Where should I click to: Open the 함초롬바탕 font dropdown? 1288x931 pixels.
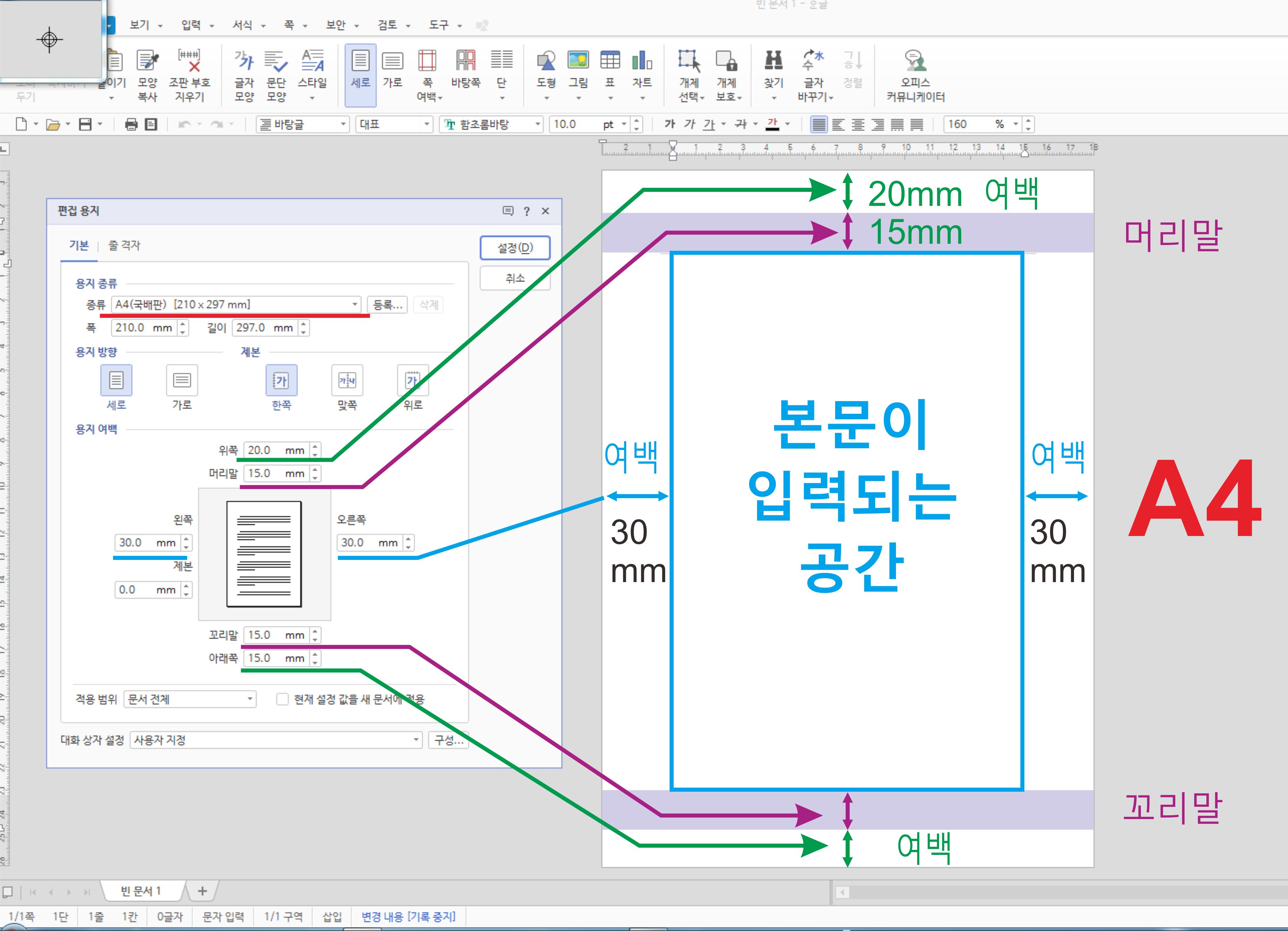[537, 124]
